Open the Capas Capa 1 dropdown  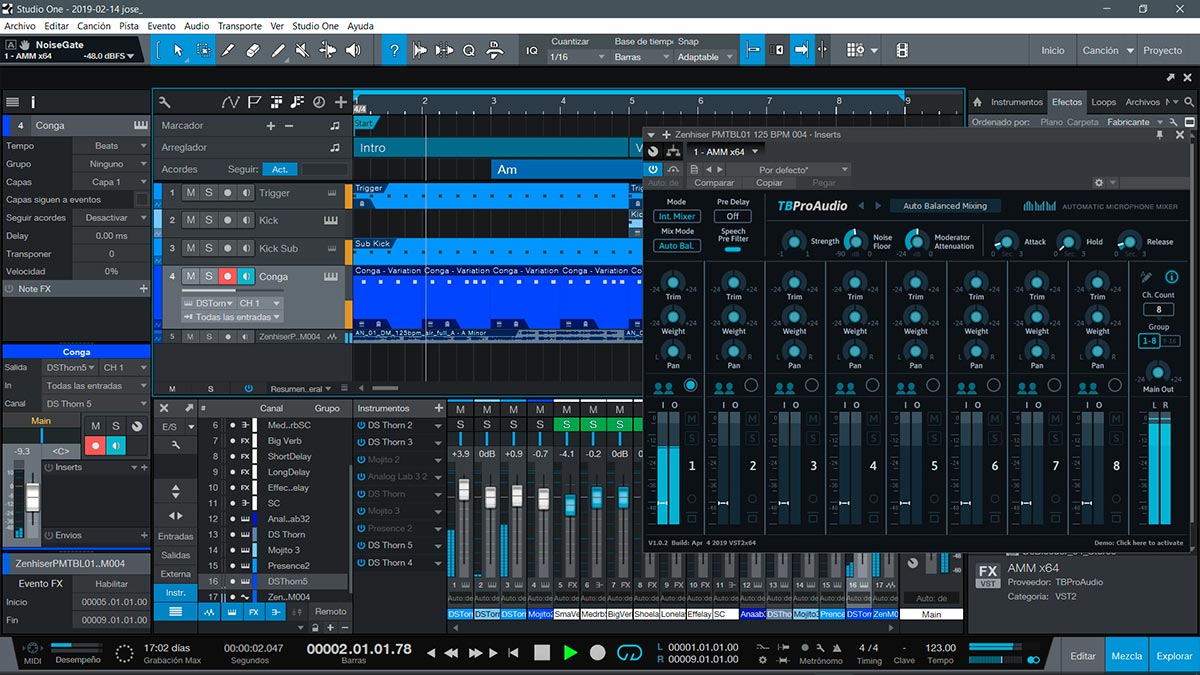point(111,182)
